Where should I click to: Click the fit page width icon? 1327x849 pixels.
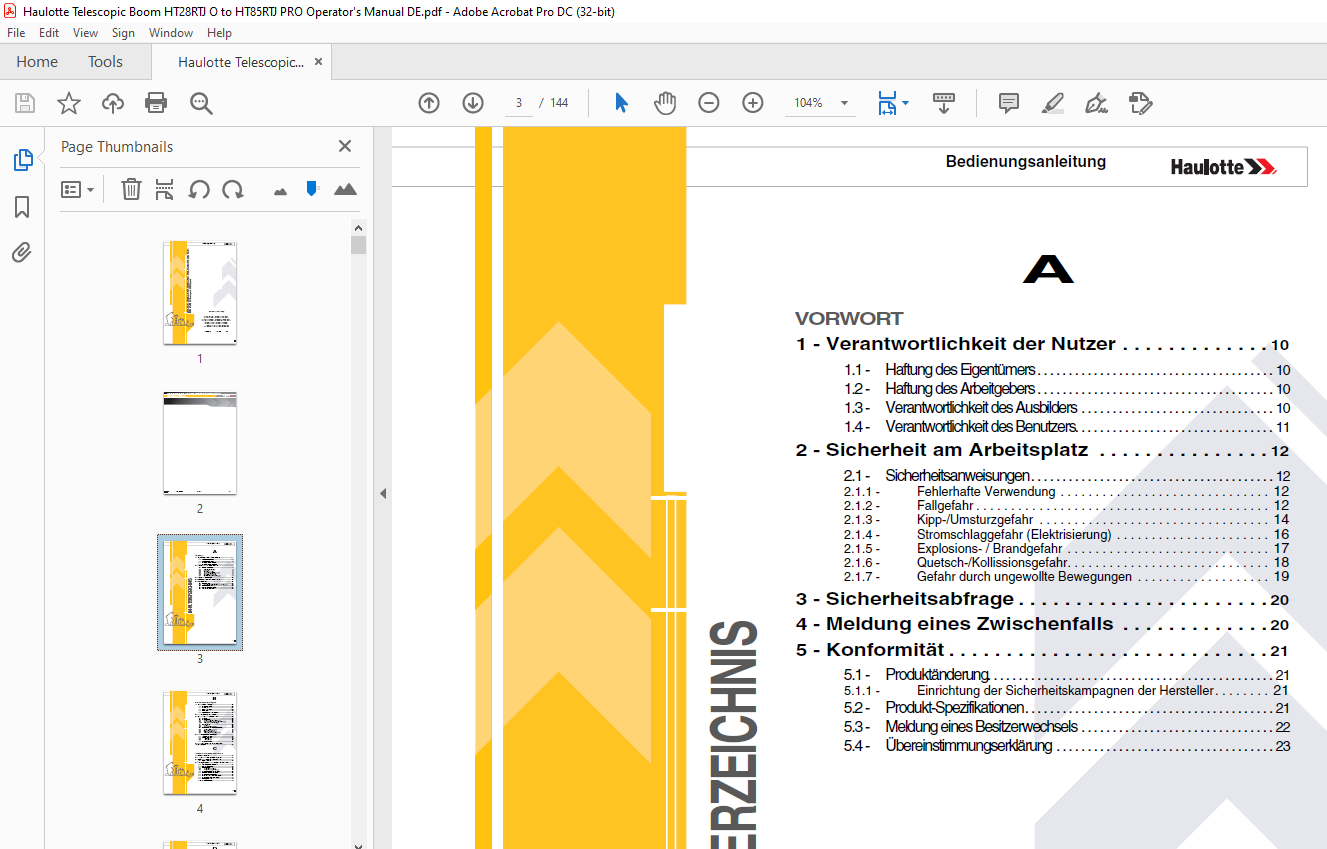[x=887, y=103]
